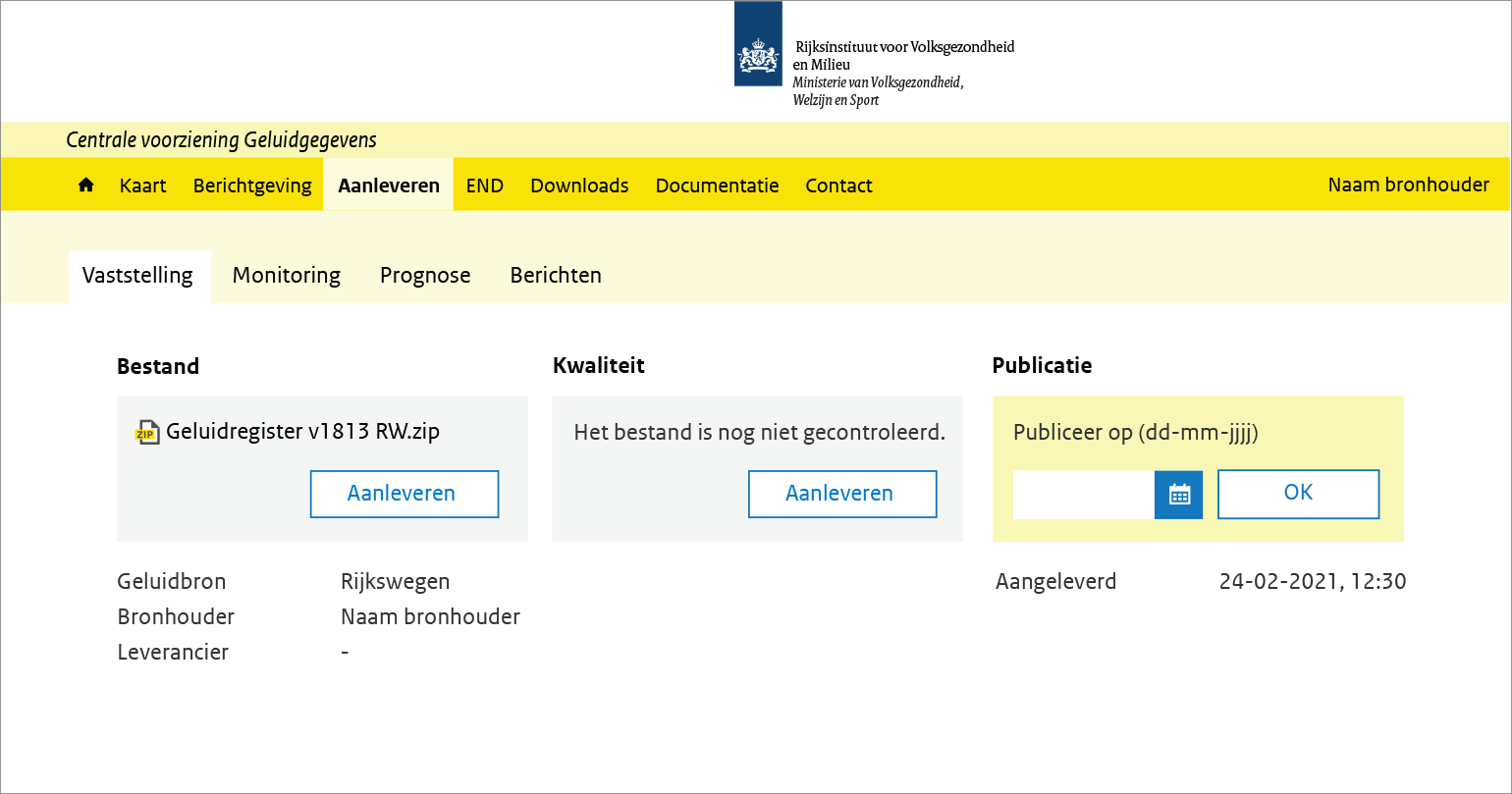
Task: Go to the Contact page
Action: (838, 185)
